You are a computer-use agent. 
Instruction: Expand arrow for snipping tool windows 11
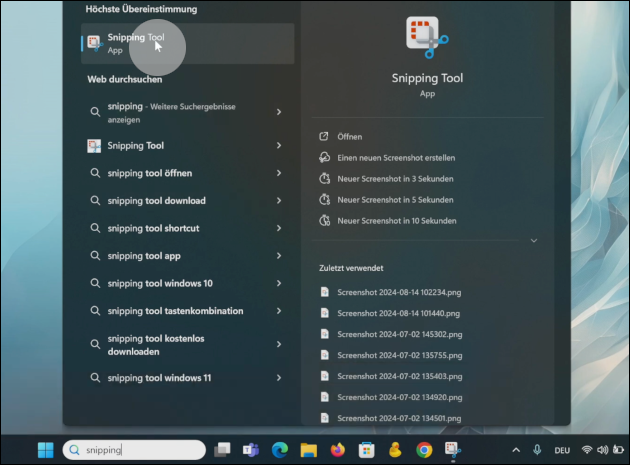point(279,378)
